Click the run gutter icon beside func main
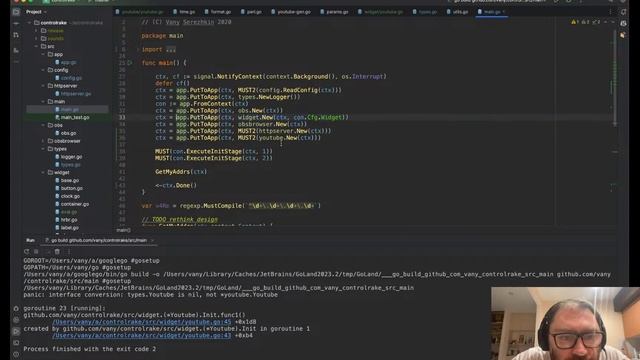The image size is (640, 360). (130, 63)
